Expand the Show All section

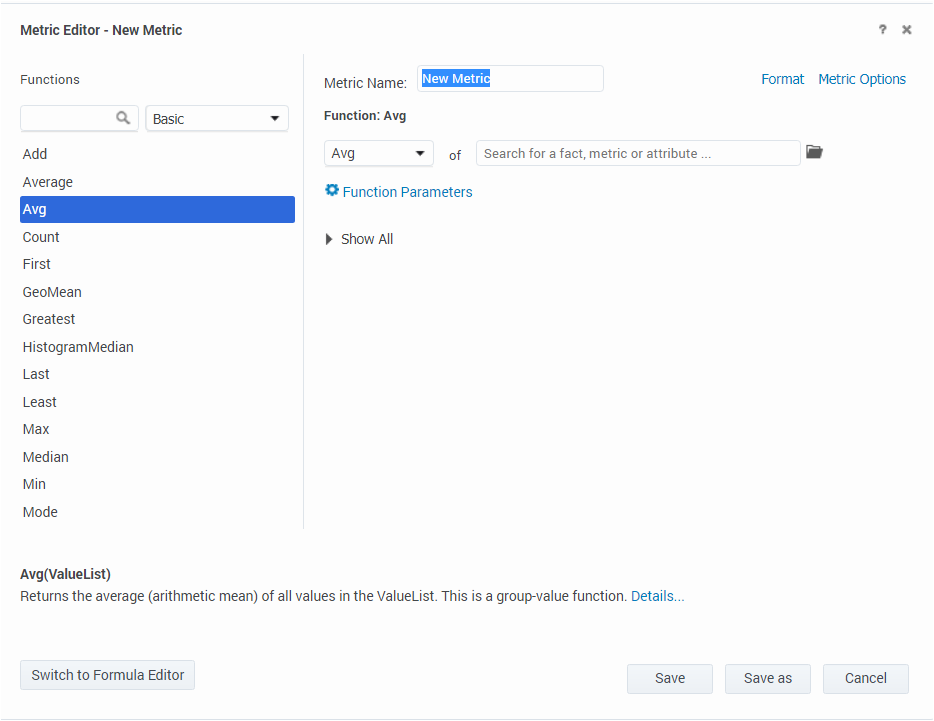[359, 239]
